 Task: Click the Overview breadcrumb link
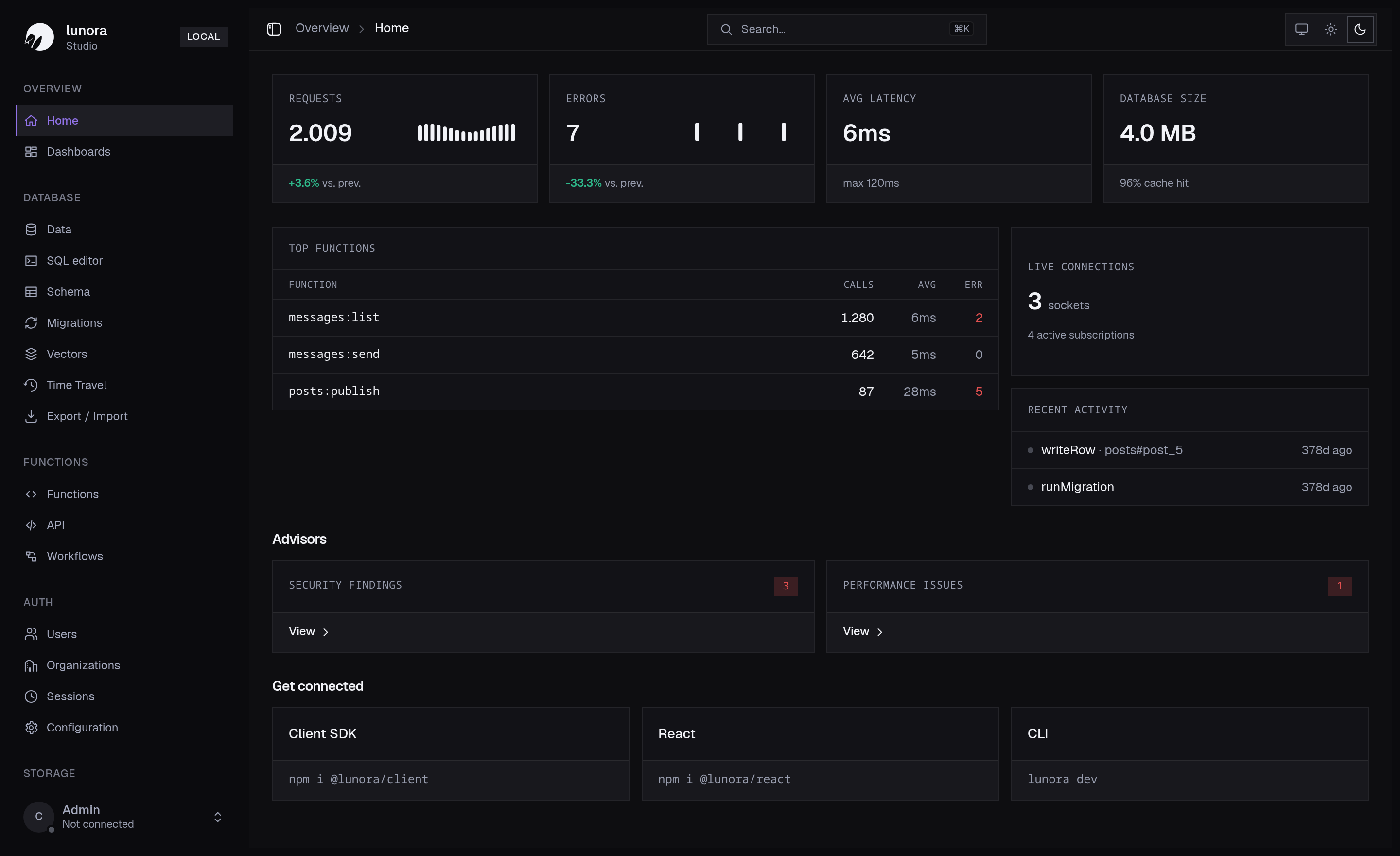pyautogui.click(x=322, y=28)
